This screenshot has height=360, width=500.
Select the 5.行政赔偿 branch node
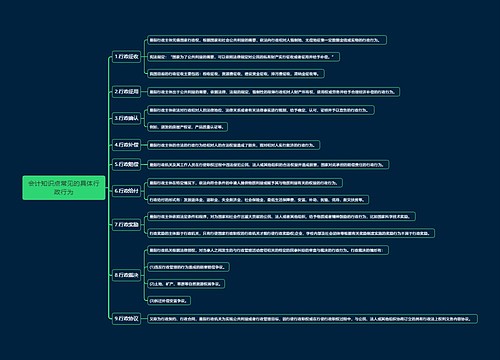(126, 164)
